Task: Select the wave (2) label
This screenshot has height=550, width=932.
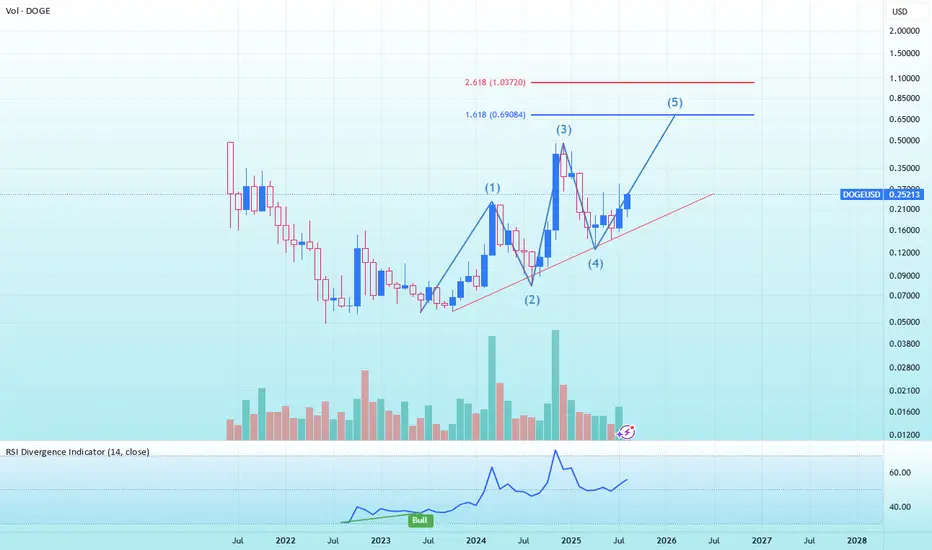Action: tap(532, 300)
